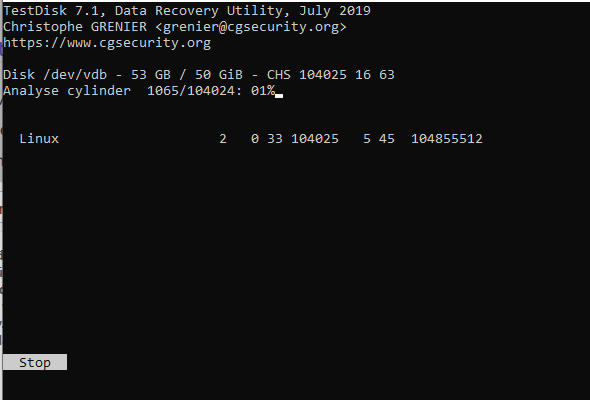
Task: Click the Christophe GRENIER author name
Action: pos(75,27)
